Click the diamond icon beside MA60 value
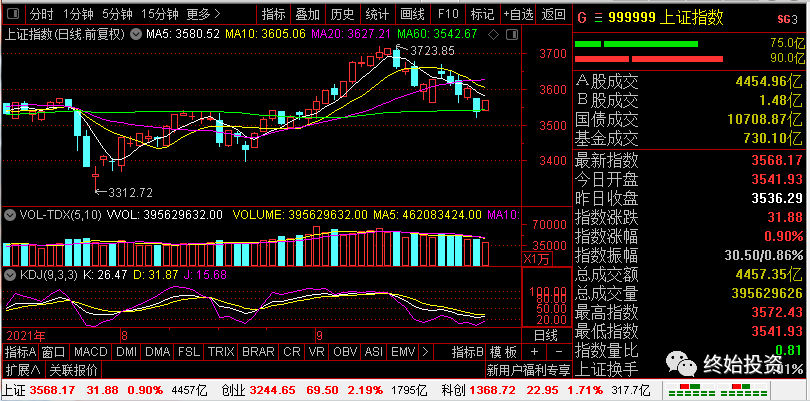810x401 pixels. click(494, 35)
